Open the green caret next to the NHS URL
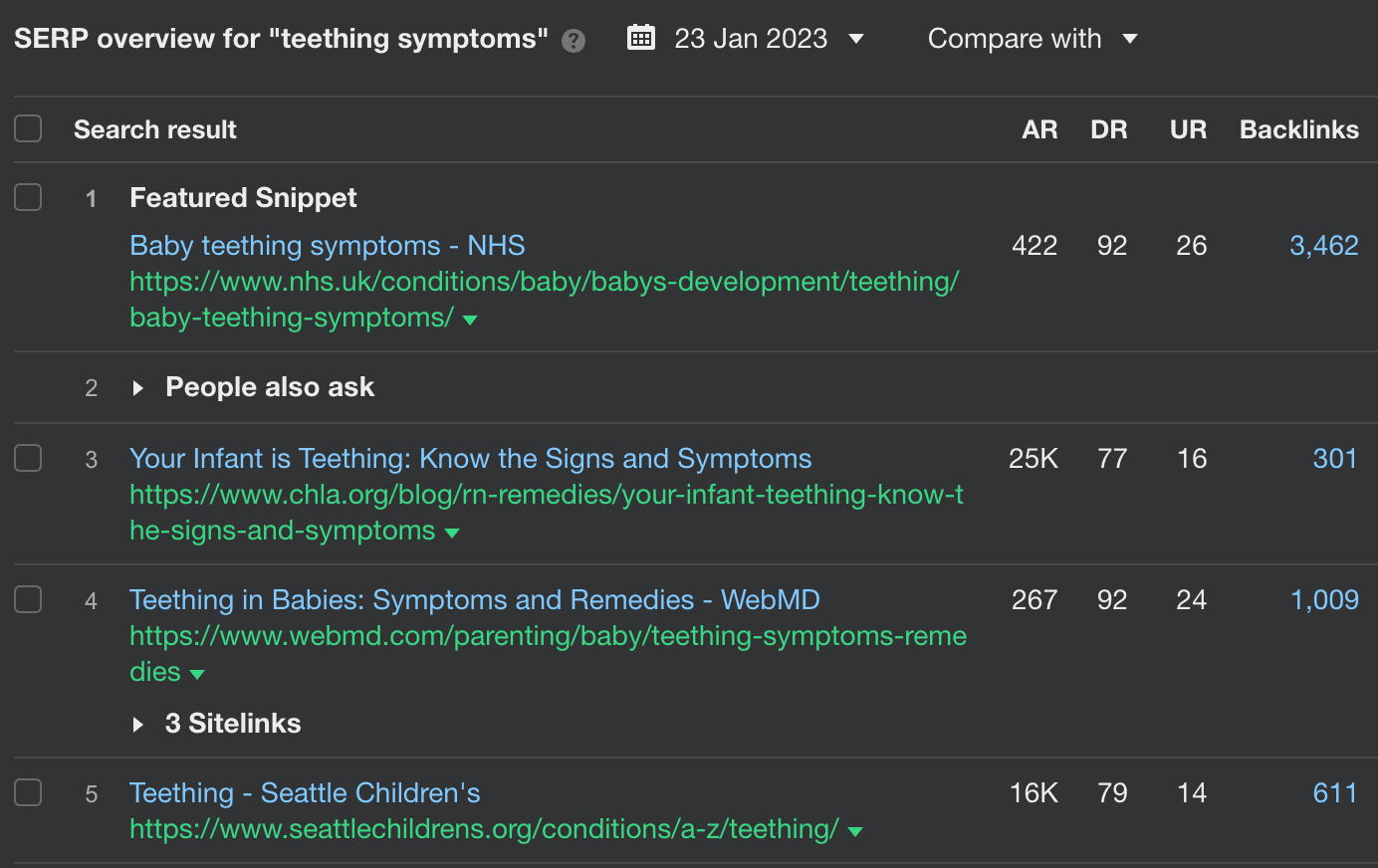 (x=468, y=321)
